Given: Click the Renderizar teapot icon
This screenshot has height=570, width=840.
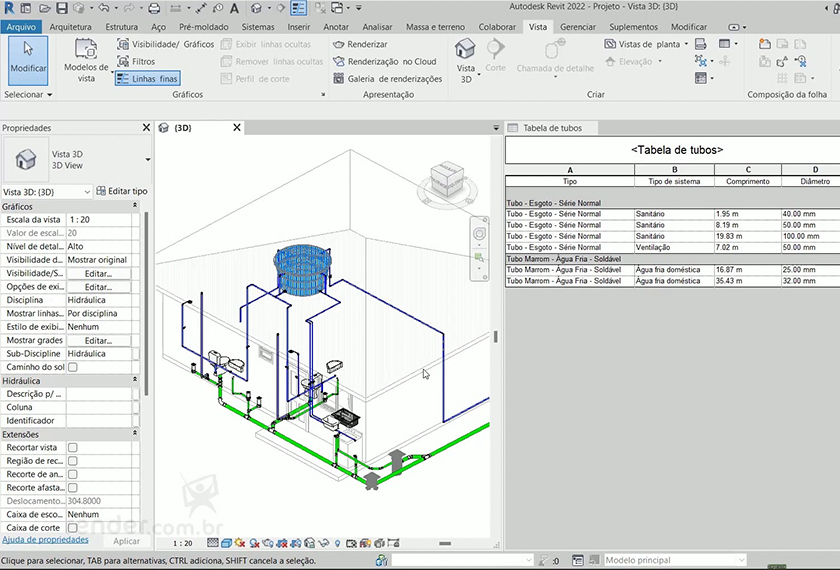Looking at the screenshot, I should tap(339, 44).
